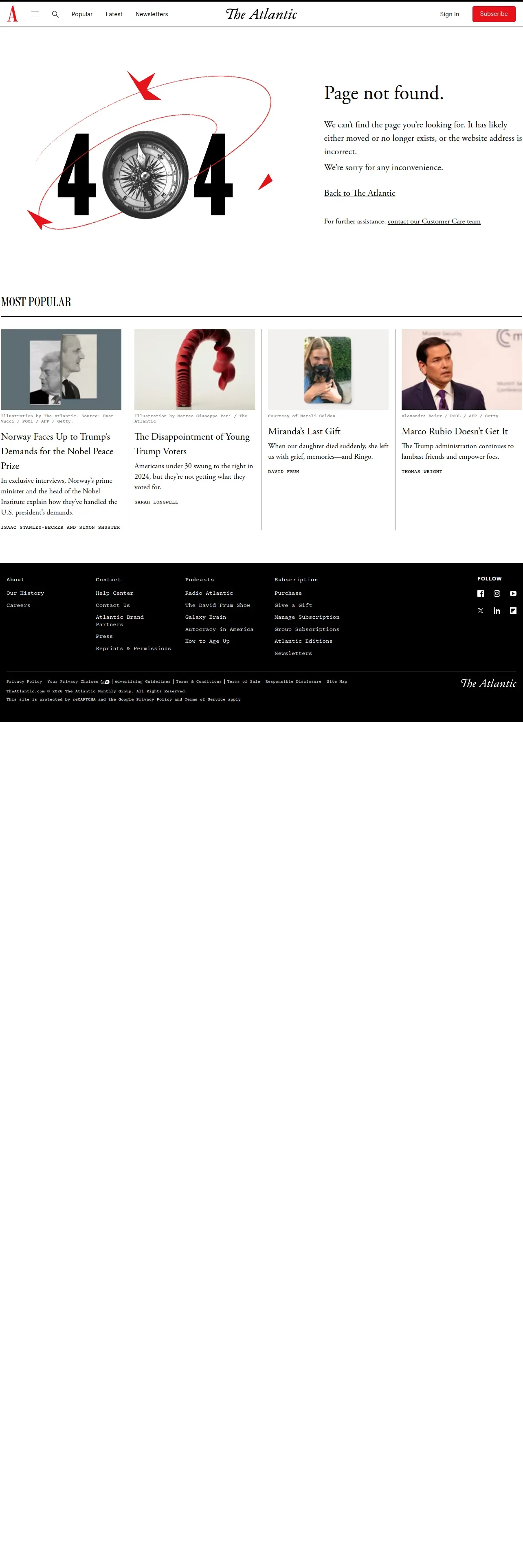The width and height of the screenshot is (523, 1568).
Task: Click author name Sarah Longwell
Action: coord(156,502)
